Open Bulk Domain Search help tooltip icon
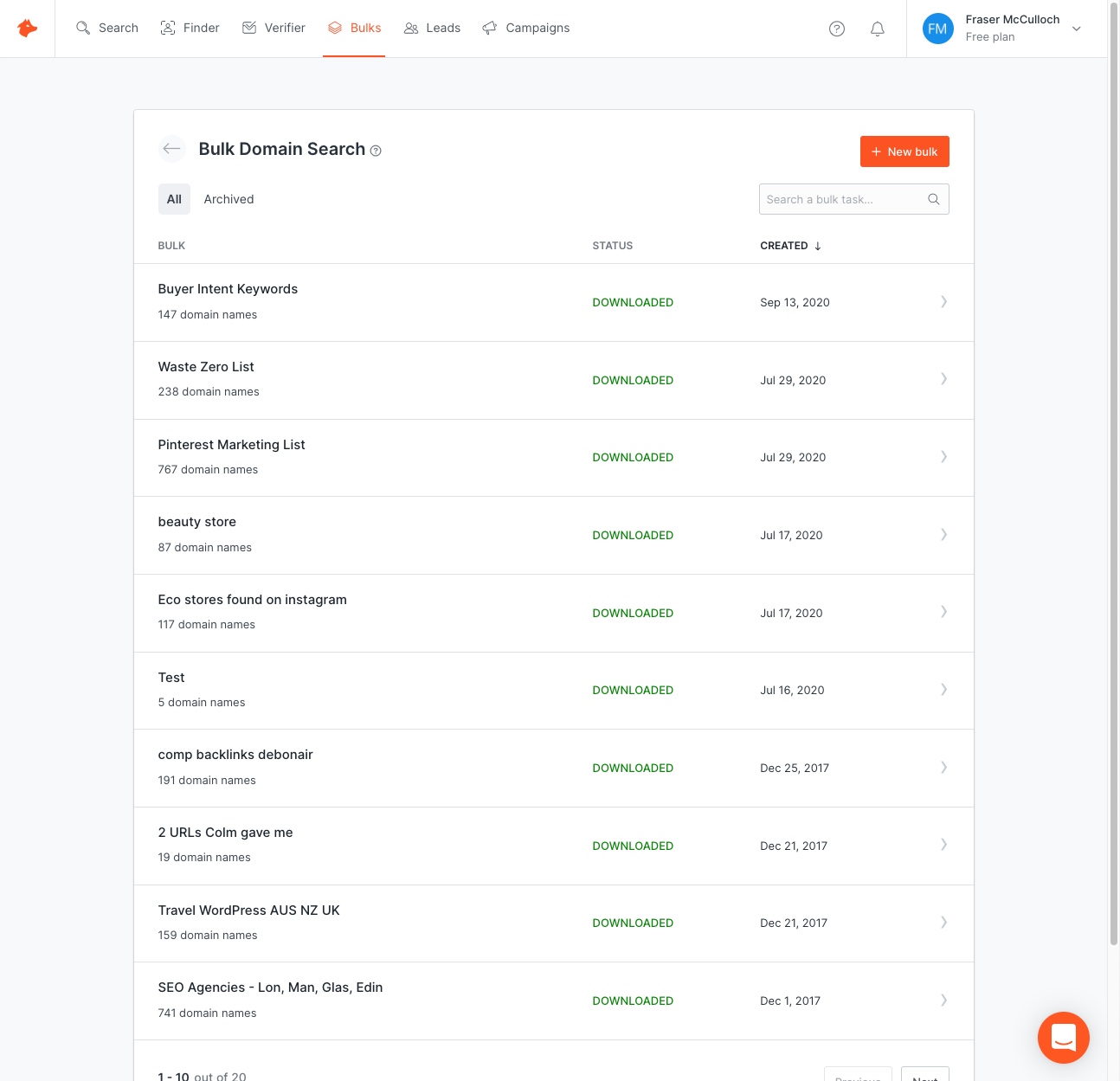1120x1081 pixels. [x=376, y=150]
